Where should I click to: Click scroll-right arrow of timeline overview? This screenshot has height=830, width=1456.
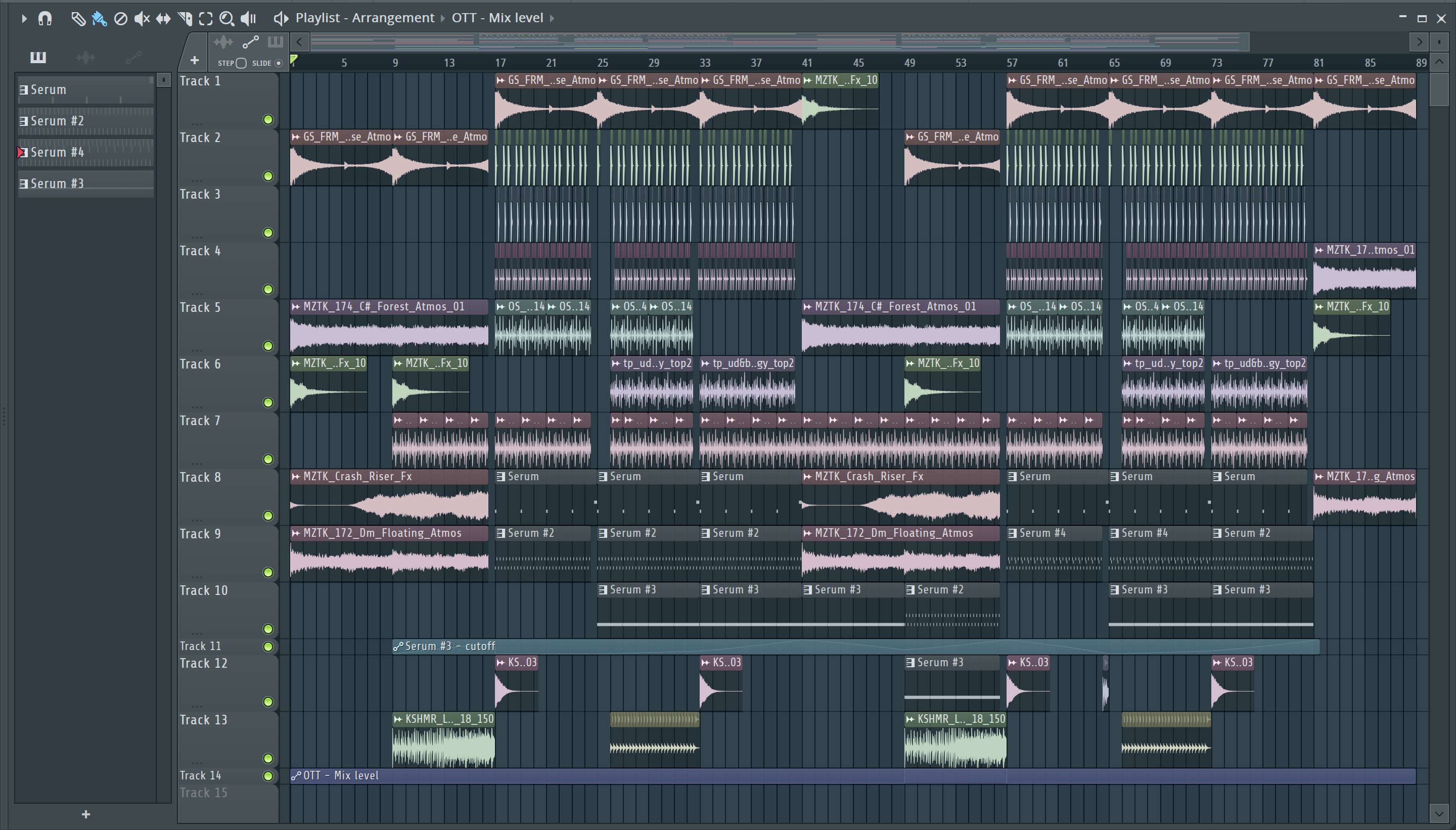[x=1419, y=41]
